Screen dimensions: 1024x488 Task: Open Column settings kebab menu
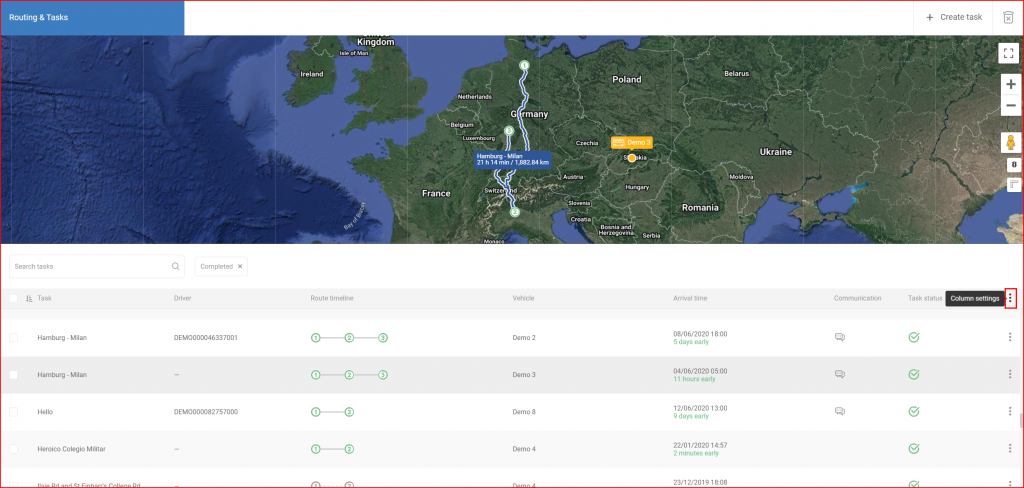pos(1010,298)
